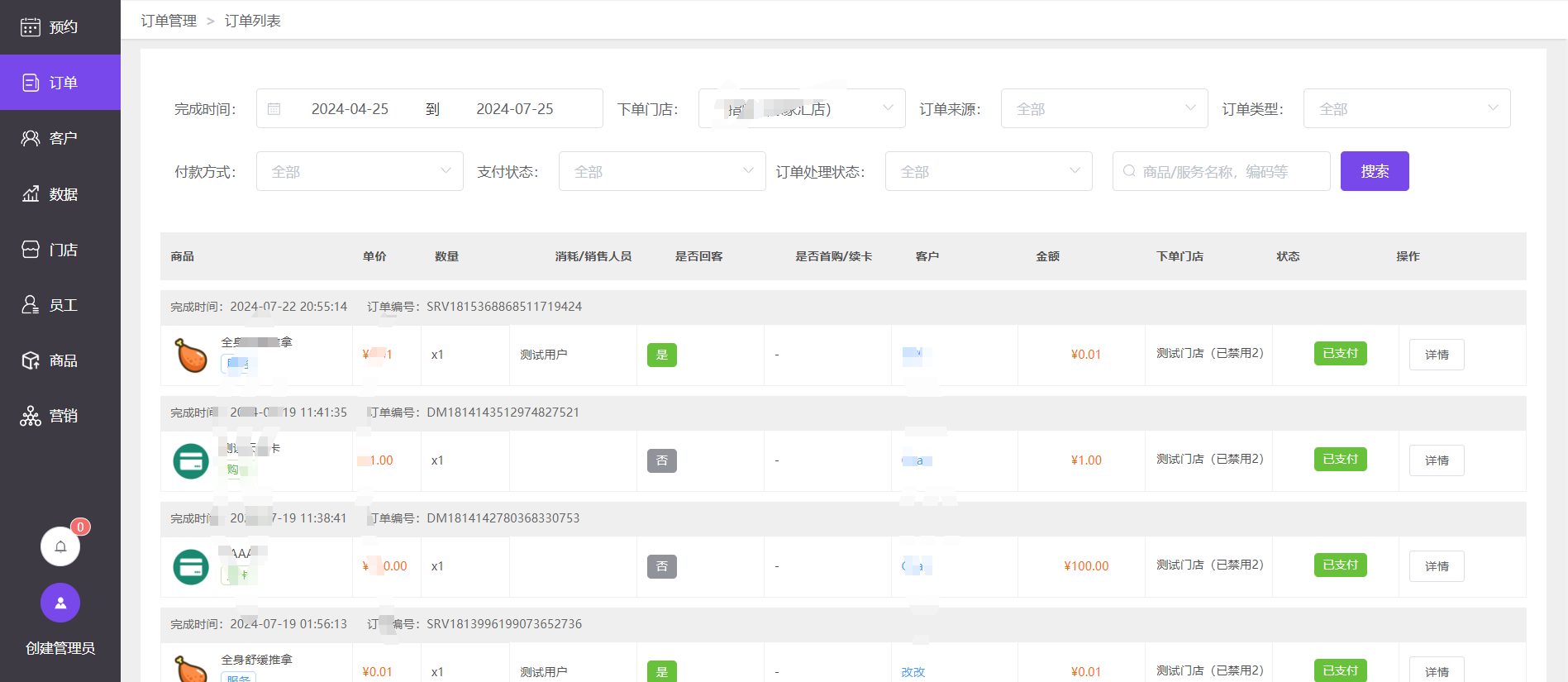Click the start date 2024-04-25 field

[x=350, y=109]
